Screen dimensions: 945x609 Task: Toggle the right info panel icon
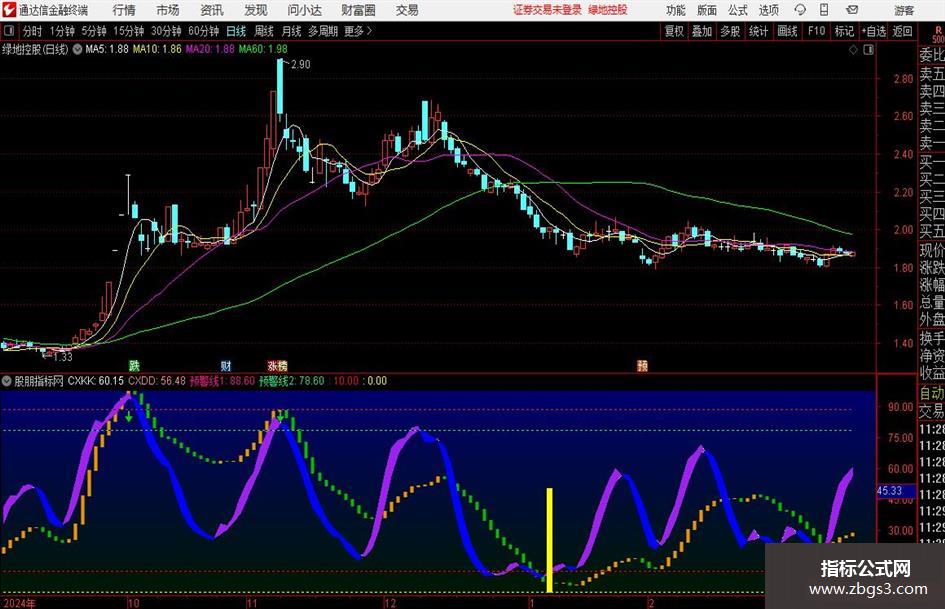pyautogui.click(x=868, y=50)
